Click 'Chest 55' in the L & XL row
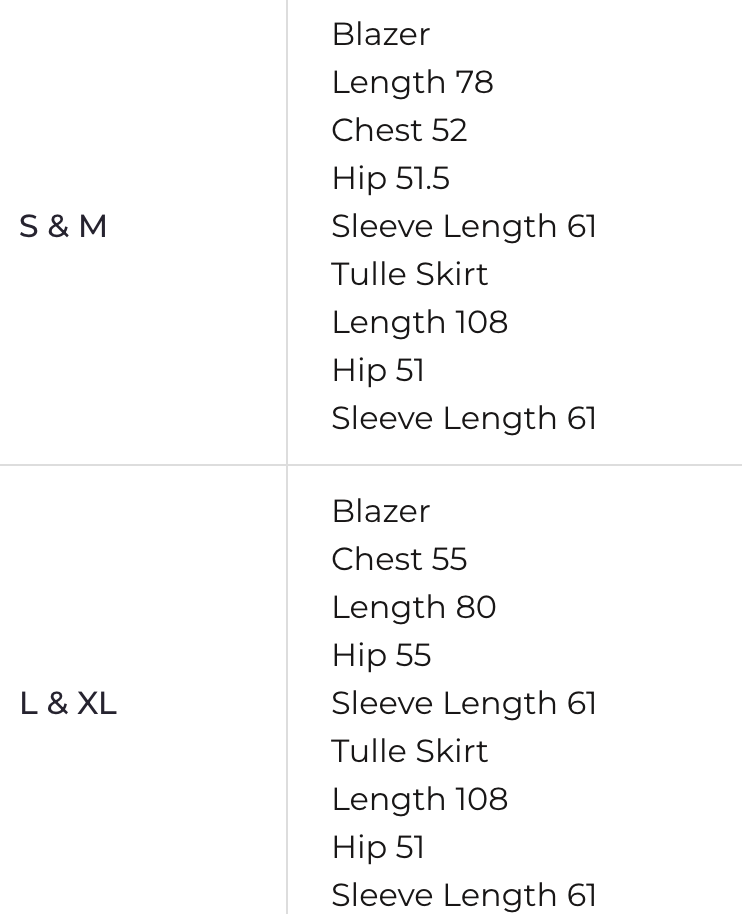The height and width of the screenshot is (914, 742). [399, 559]
